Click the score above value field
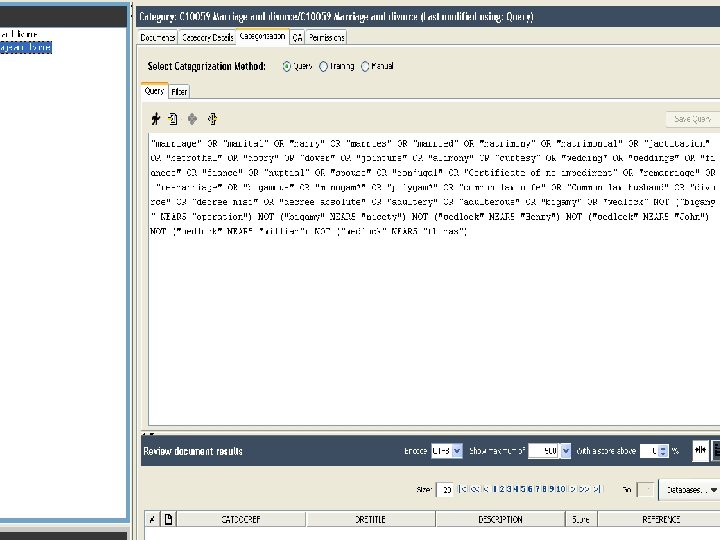This screenshot has height=540, width=720. (649, 451)
